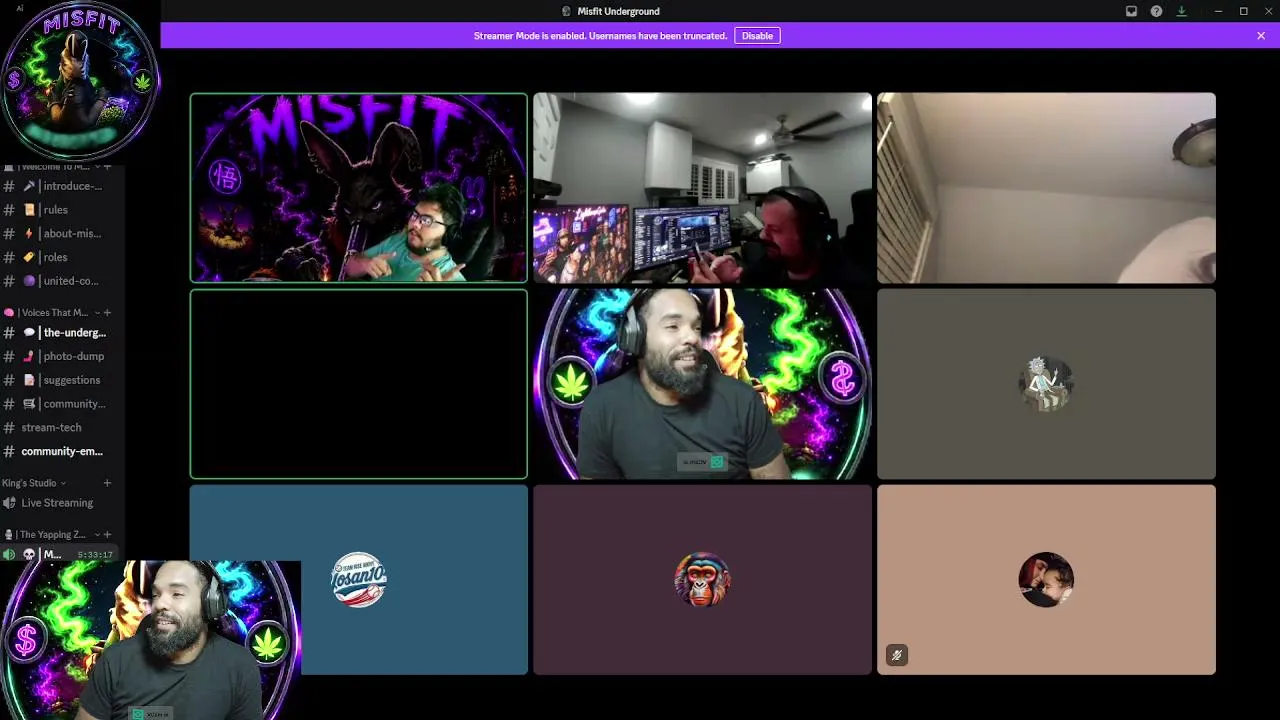Focus the webcam tile showing desk monitors
The image size is (1280, 720).
pyautogui.click(x=702, y=188)
